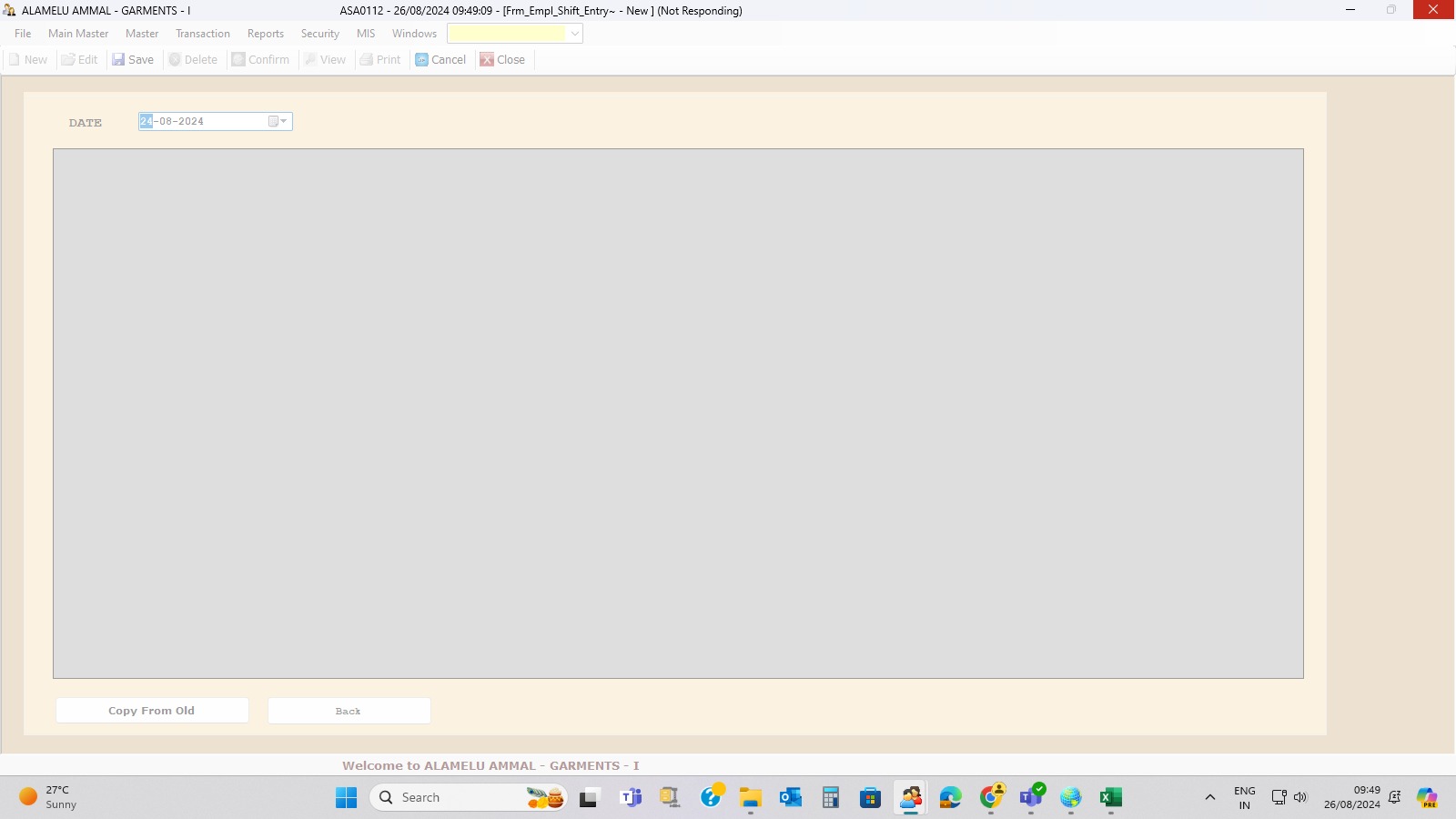This screenshot has width=1456, height=819.
Task: Expand the yellow combo box in menu bar
Action: tap(574, 34)
